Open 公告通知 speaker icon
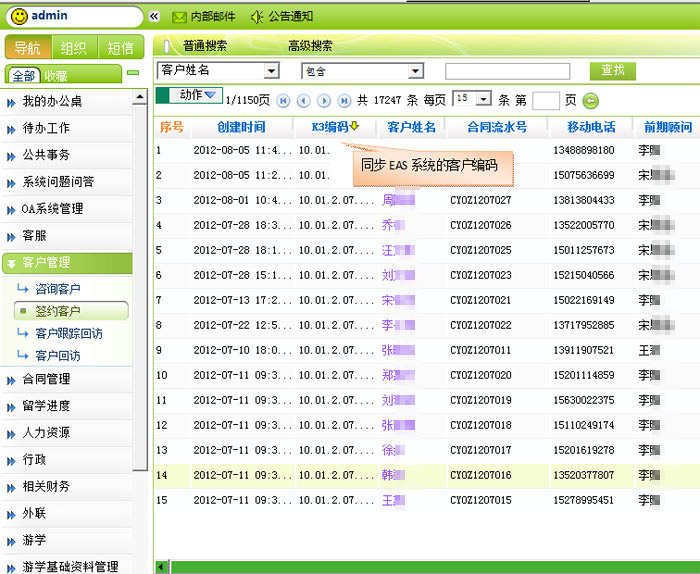 (x=257, y=17)
